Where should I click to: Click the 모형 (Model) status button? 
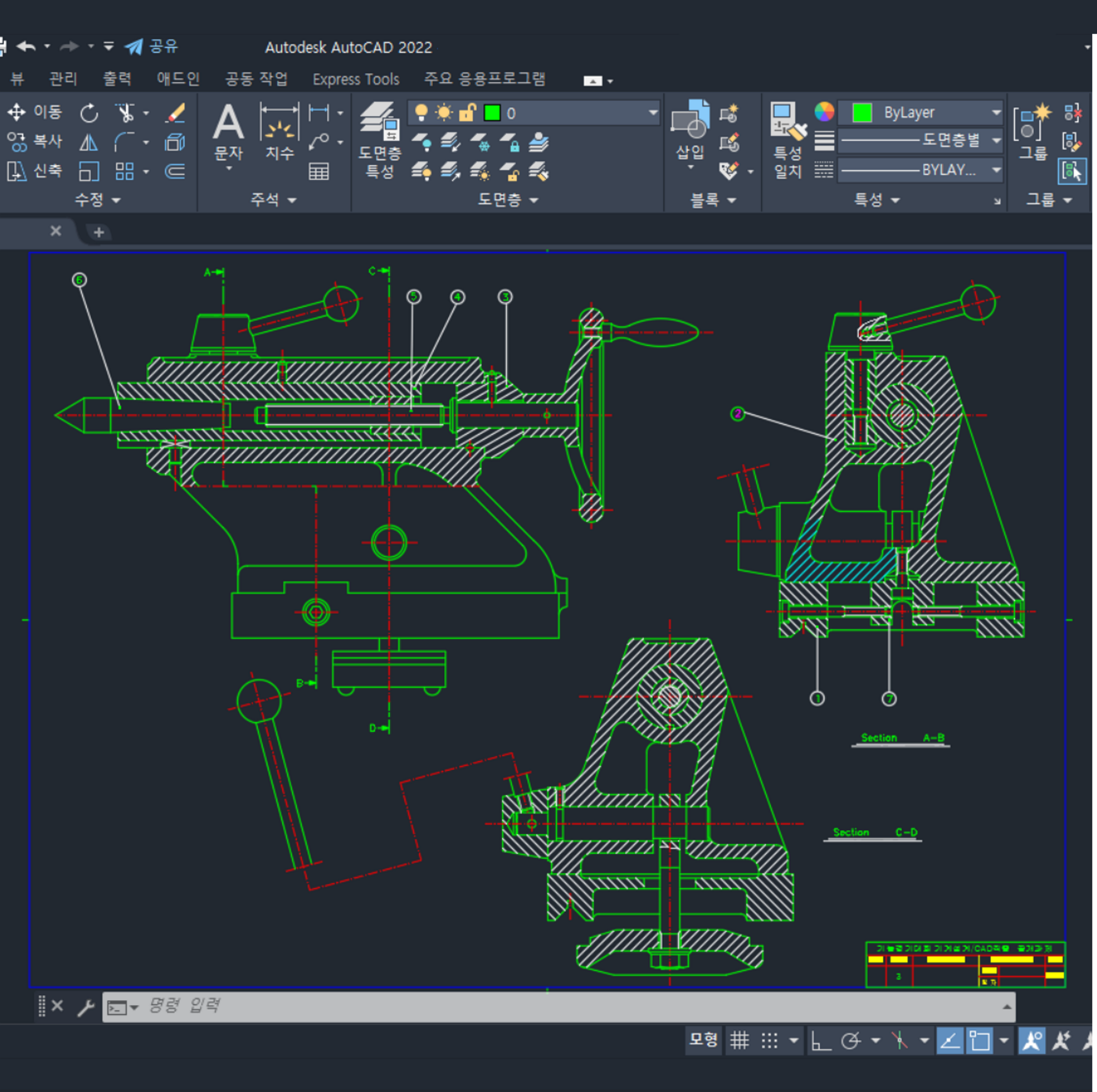tap(704, 1040)
